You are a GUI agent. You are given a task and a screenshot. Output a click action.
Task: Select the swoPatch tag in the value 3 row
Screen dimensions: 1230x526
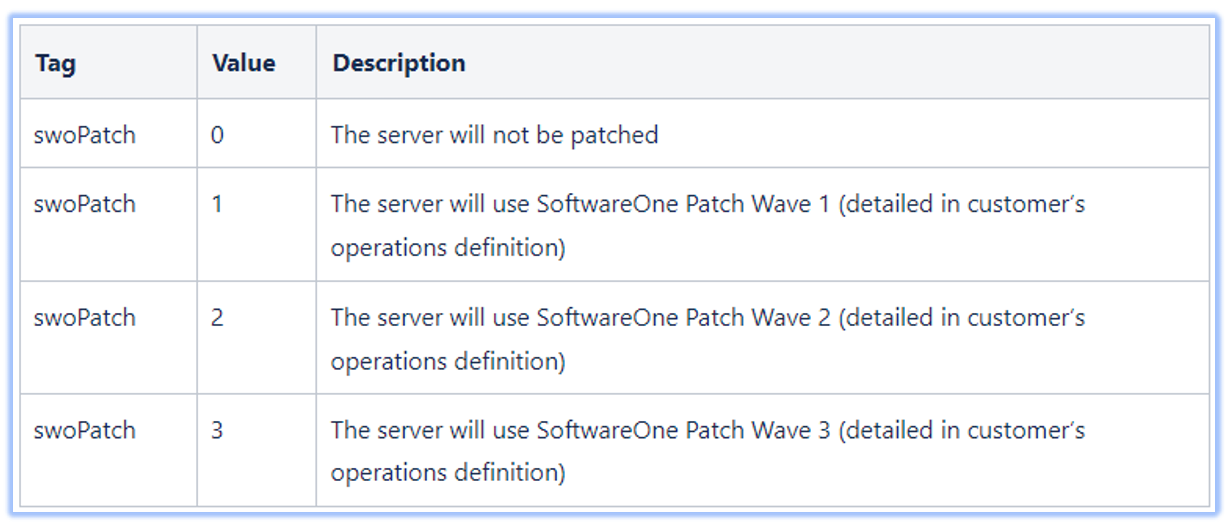(x=84, y=431)
